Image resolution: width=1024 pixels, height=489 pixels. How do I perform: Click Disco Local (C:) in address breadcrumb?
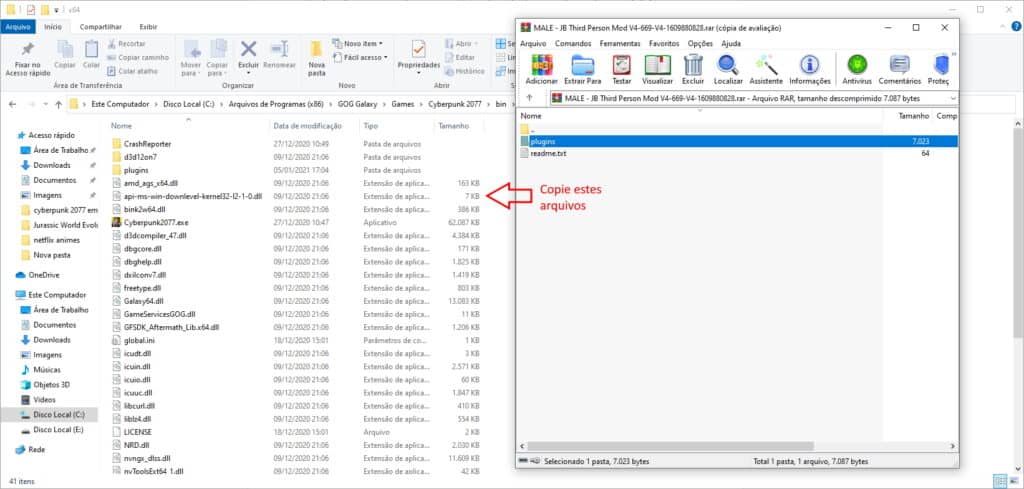point(189,104)
